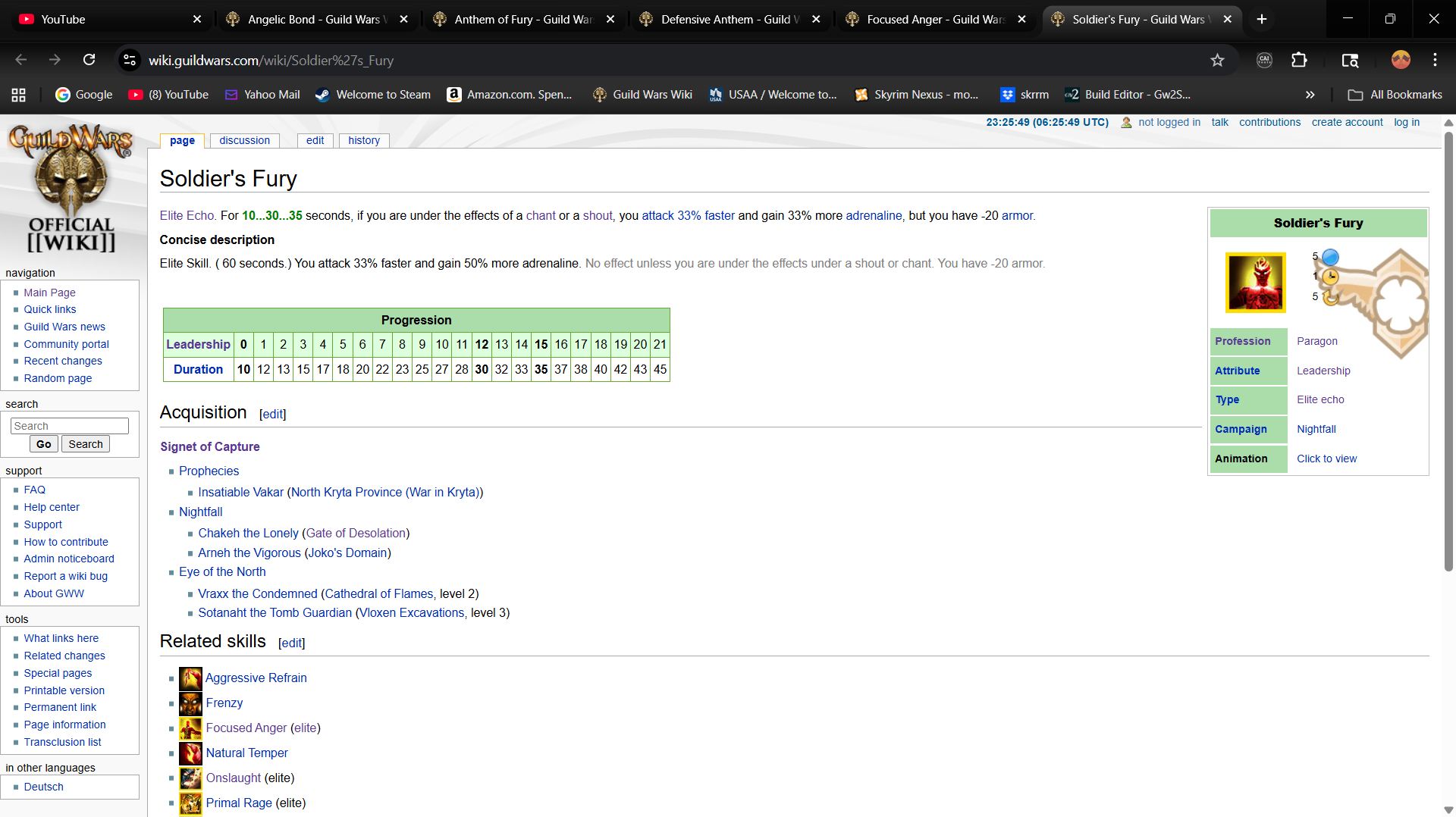Screen dimensions: 1456x817
Task: Open Random page in navigation
Action: pyautogui.click(x=58, y=378)
